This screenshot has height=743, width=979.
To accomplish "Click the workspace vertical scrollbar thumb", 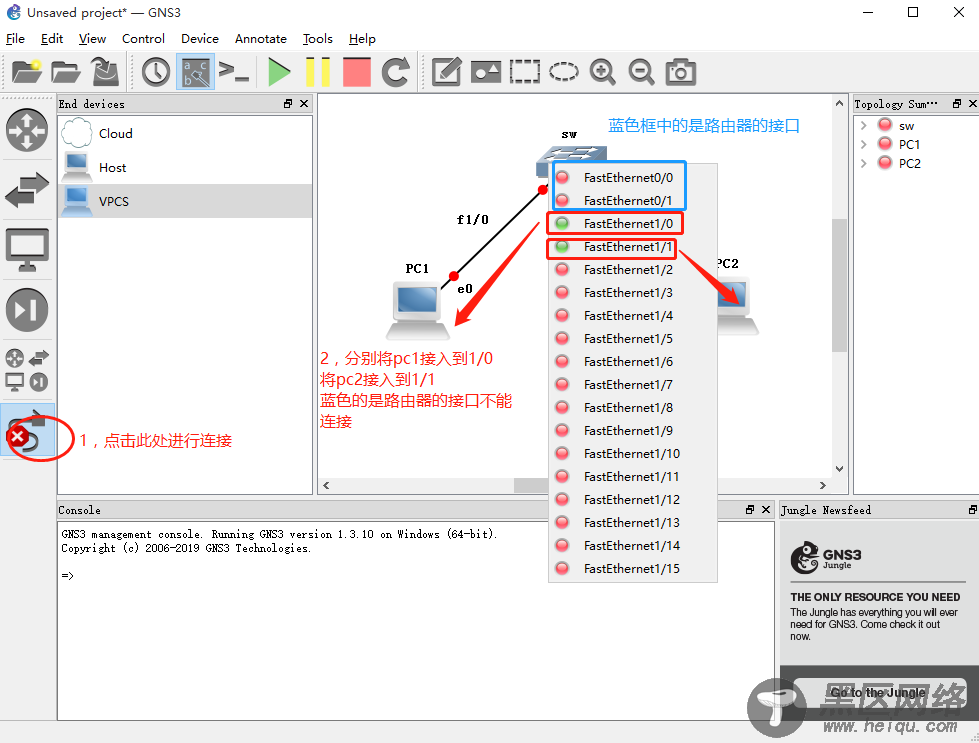I will coord(839,285).
